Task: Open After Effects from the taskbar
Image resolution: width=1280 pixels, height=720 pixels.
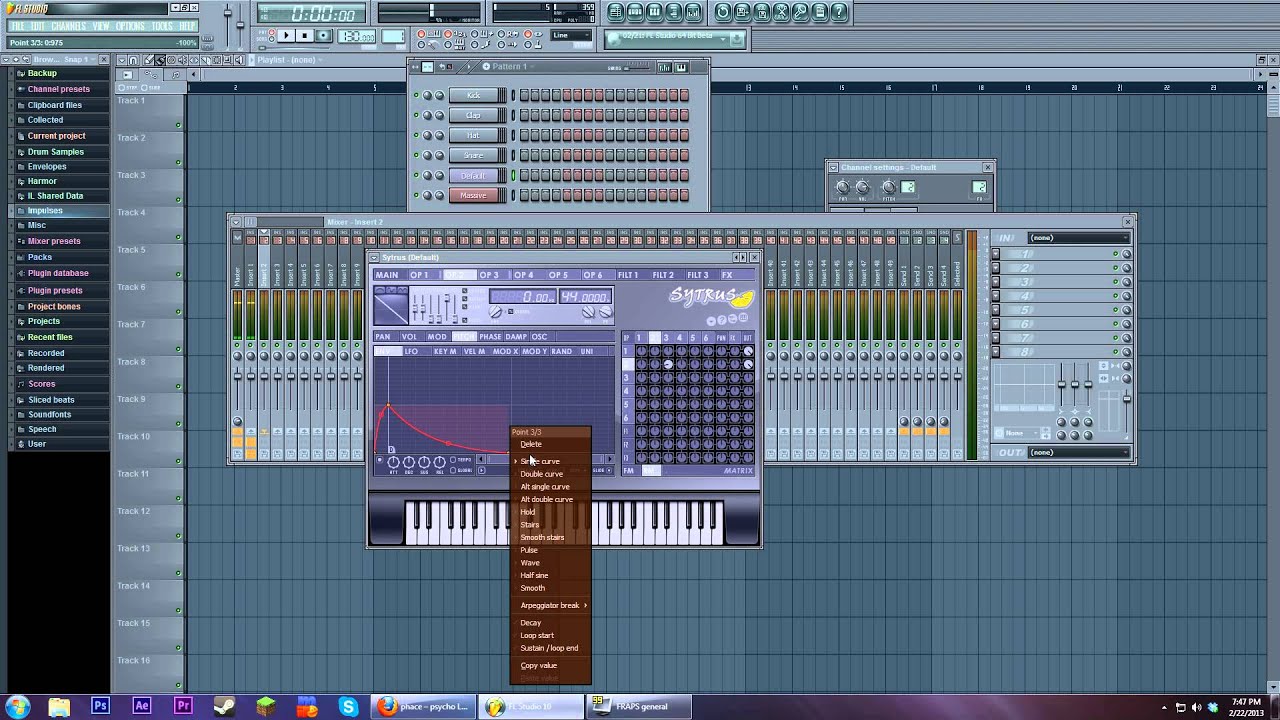Action: click(x=142, y=706)
